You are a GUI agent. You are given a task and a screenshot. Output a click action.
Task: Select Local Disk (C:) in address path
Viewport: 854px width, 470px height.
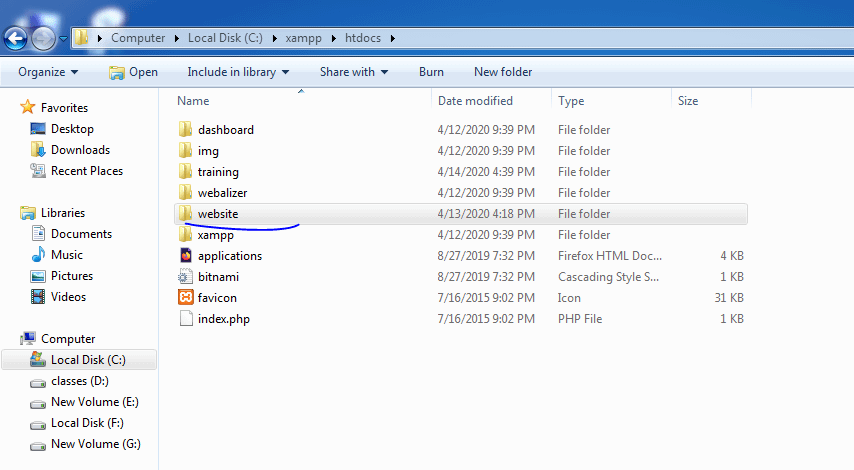[x=225, y=38]
